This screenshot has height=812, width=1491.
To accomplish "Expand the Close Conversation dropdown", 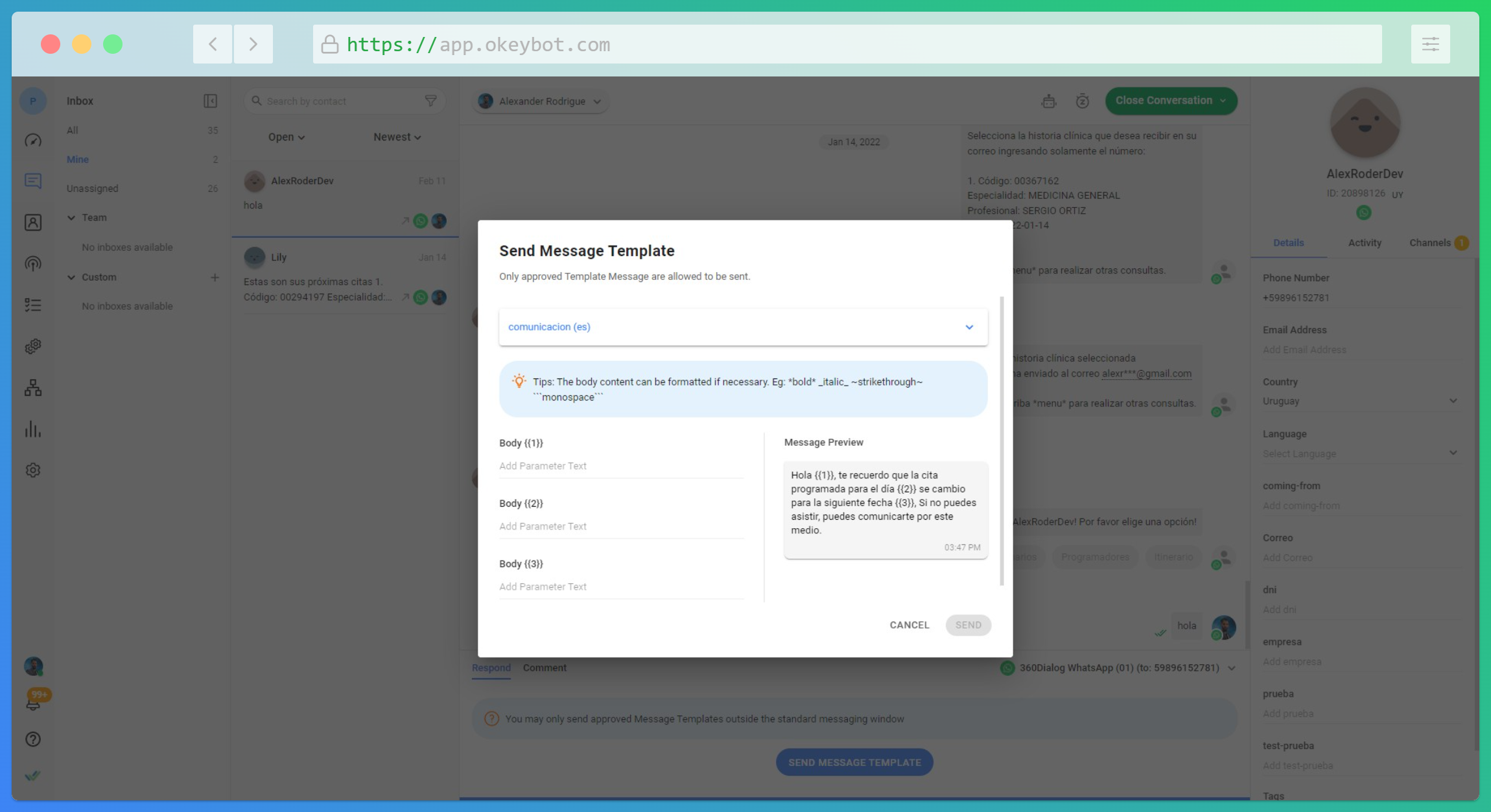I will 1223,101.
